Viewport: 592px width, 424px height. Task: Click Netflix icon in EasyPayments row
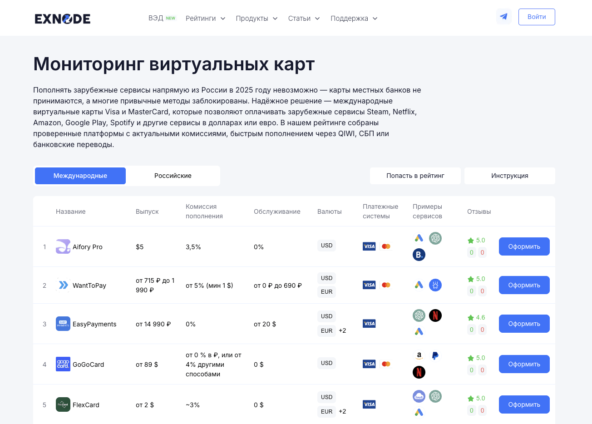click(x=435, y=315)
